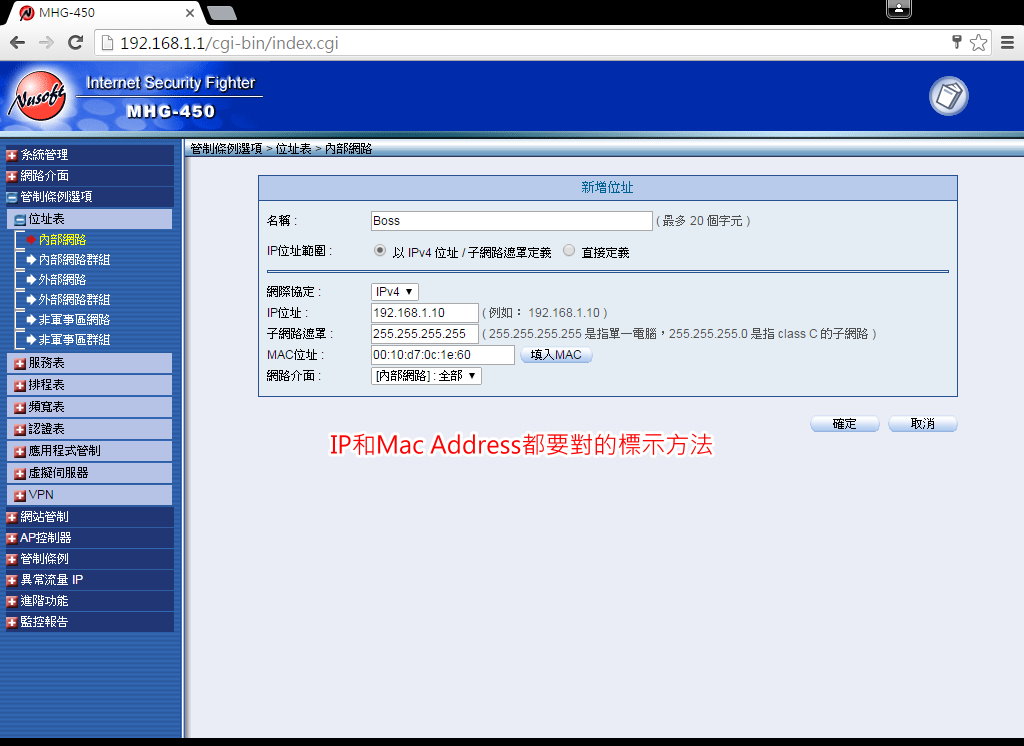Open the 網路介面 dropdown
The height and width of the screenshot is (746, 1024).
click(426, 376)
